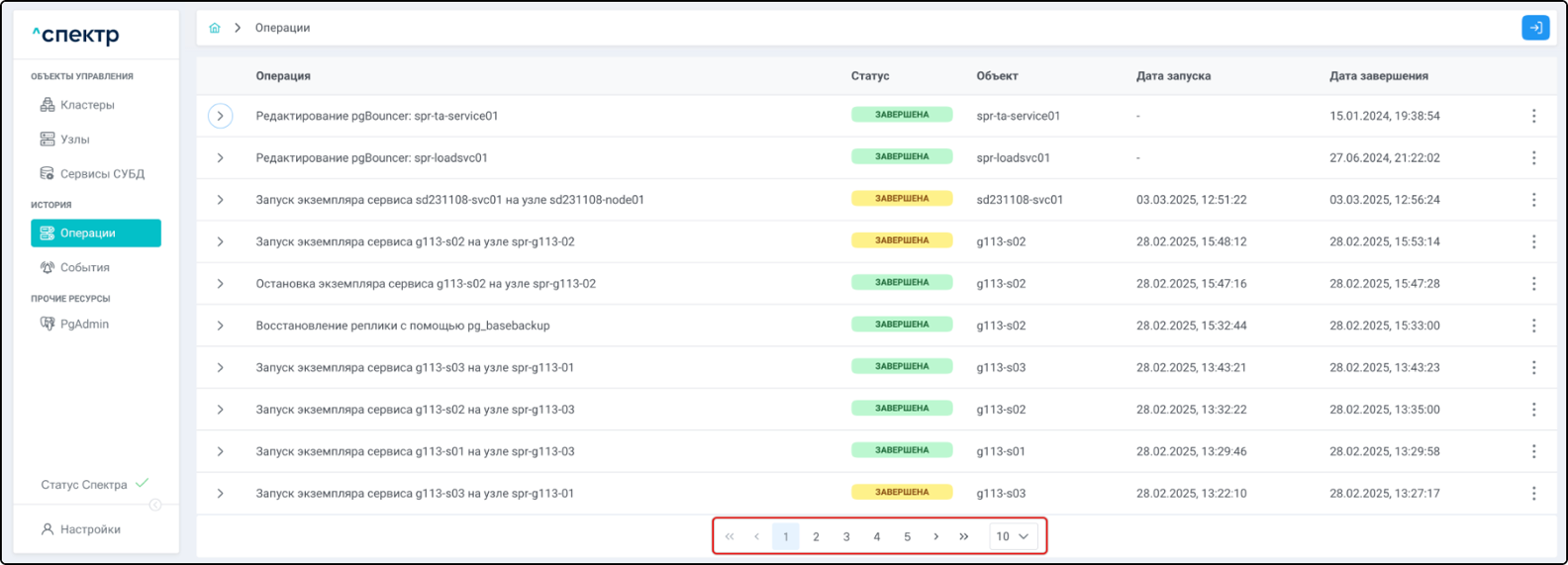
Task: Click the home icon in breadcrumb
Action: [215, 28]
